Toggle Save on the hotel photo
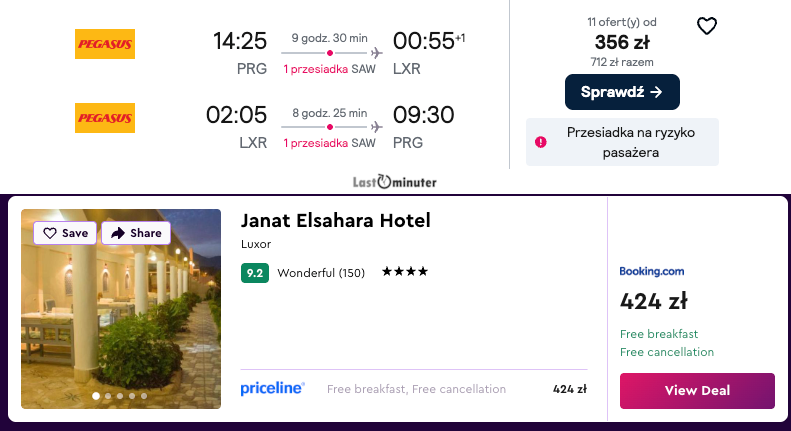Viewport: 791px width, 431px height. pyautogui.click(x=65, y=233)
